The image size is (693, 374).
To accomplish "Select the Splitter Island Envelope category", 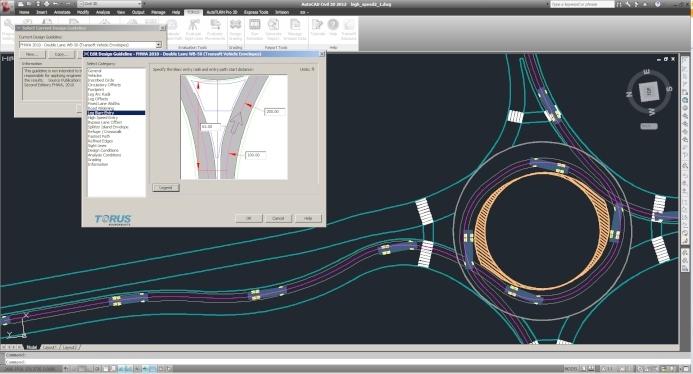I will click(x=108, y=127).
